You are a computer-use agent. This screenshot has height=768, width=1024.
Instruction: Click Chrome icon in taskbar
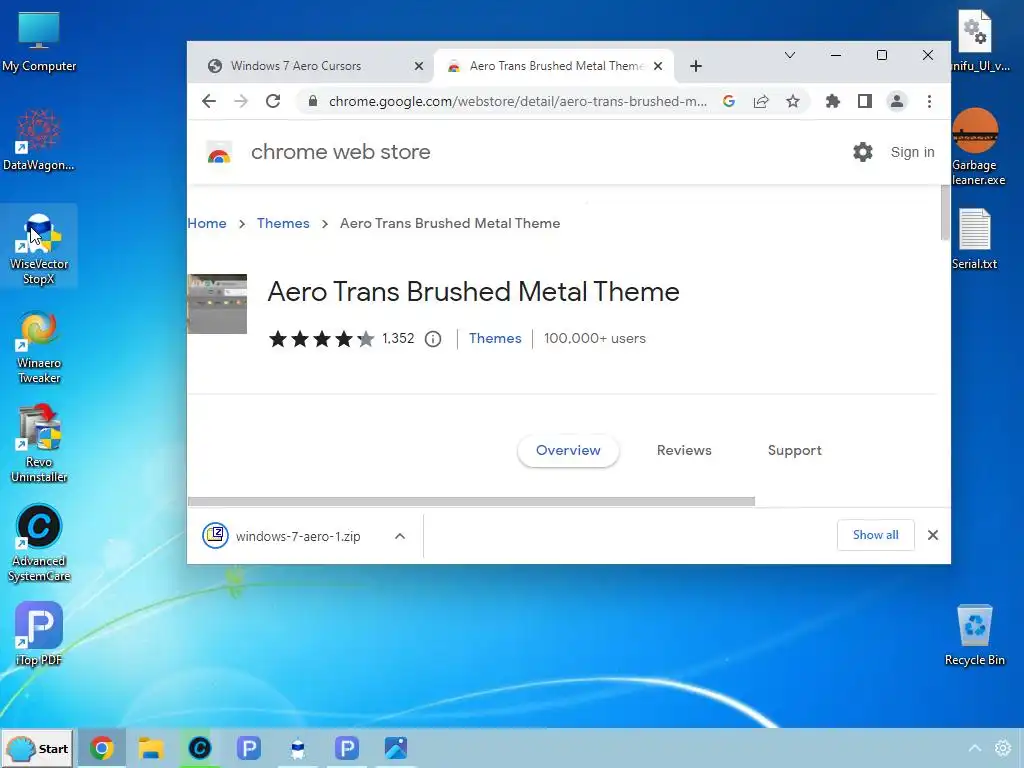pos(102,748)
